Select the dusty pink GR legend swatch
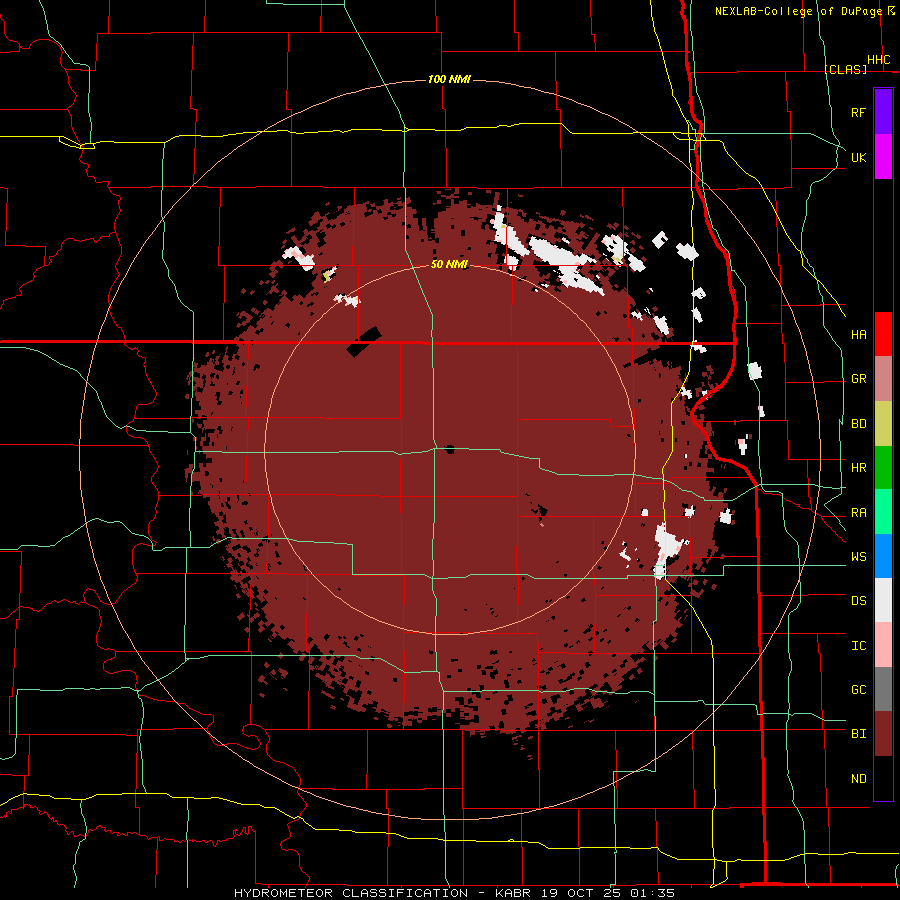900x900 pixels. pos(883,379)
